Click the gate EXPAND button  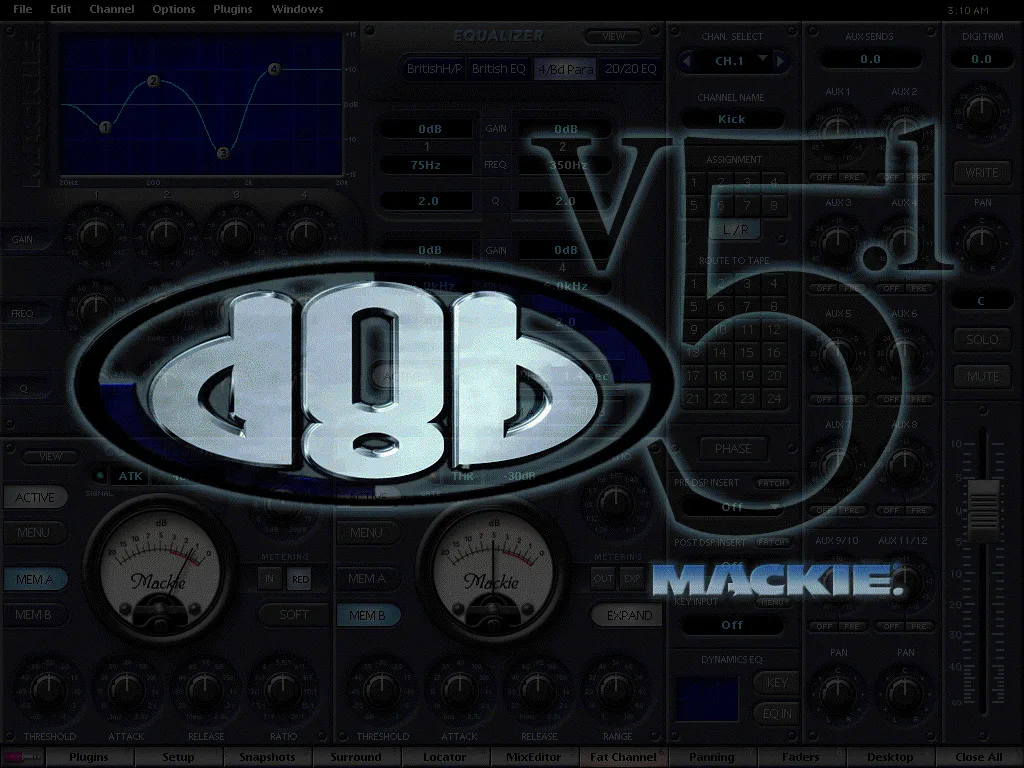629,615
